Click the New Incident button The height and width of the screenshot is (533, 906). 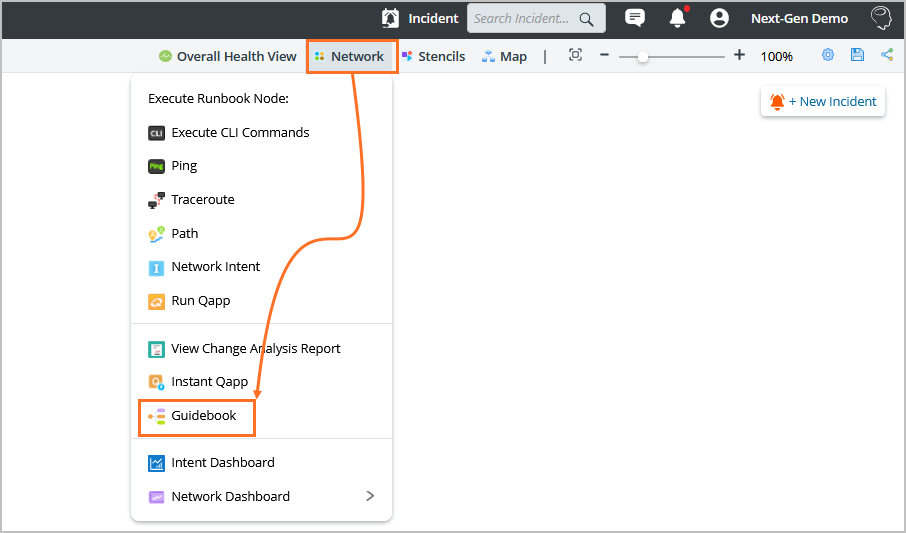click(x=823, y=101)
